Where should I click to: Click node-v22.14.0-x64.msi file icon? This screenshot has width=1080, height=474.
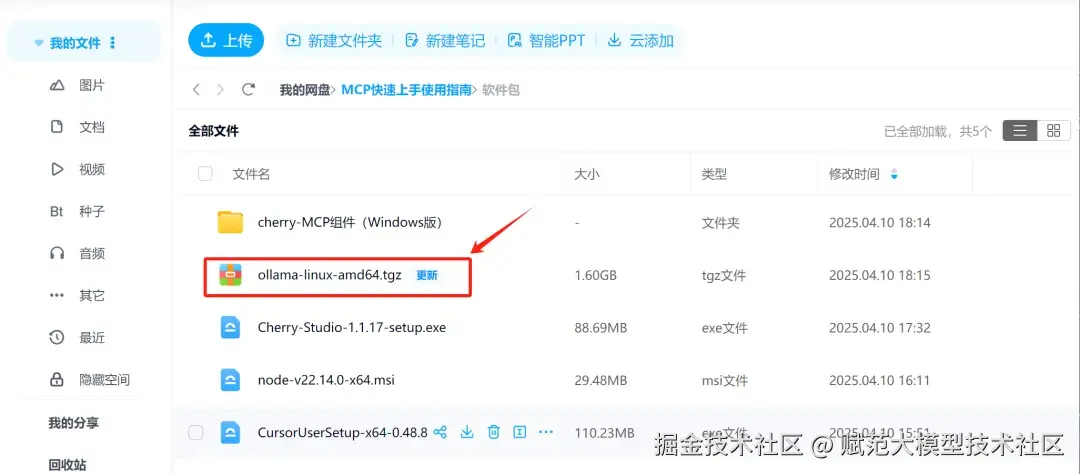(x=231, y=380)
